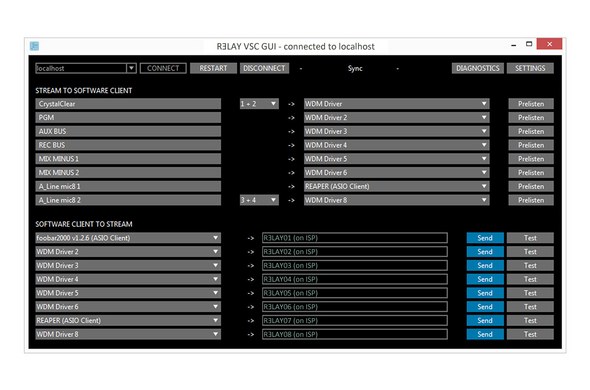Open the WDM Driver 5 source dropdown for R3LAY05
This screenshot has width=590, height=390.
point(128,293)
